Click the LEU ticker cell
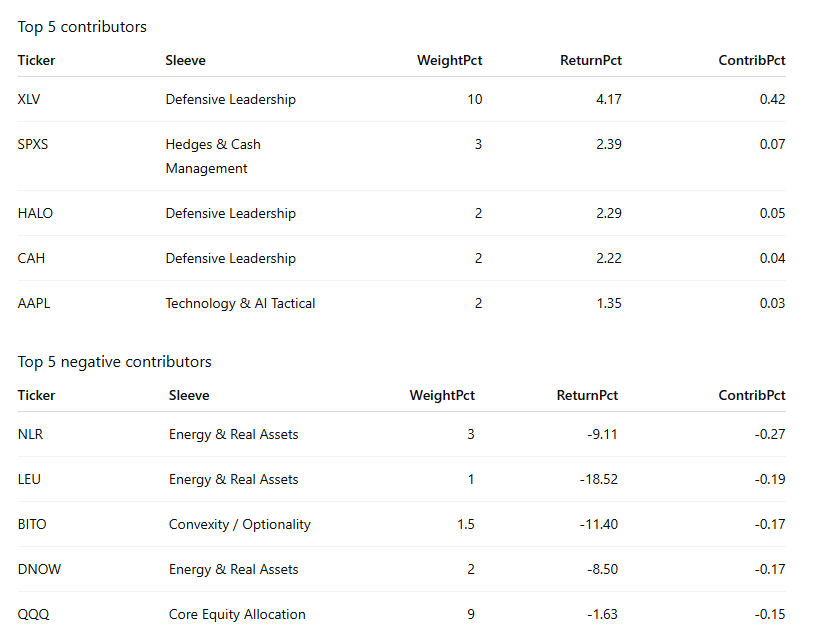 (x=29, y=479)
